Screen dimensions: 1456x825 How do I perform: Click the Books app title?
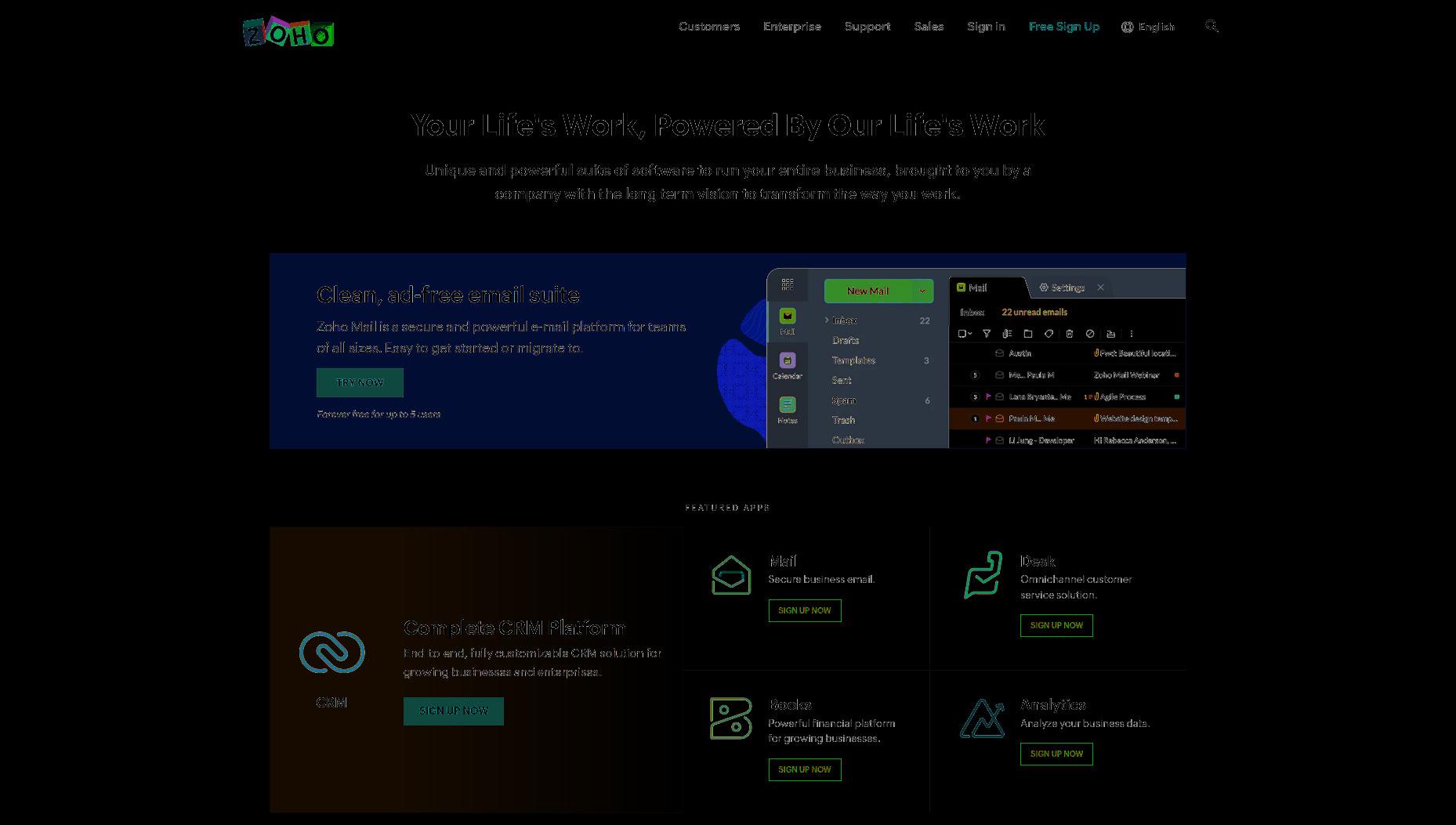[x=790, y=704]
